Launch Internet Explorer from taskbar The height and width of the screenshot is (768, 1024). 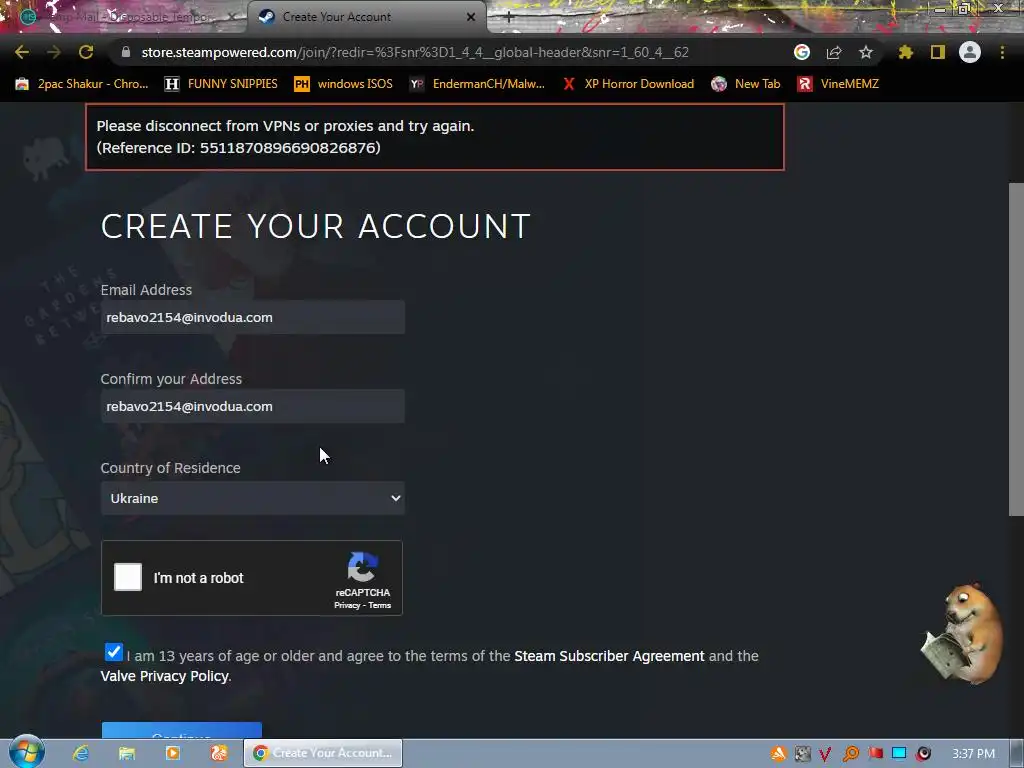81,753
